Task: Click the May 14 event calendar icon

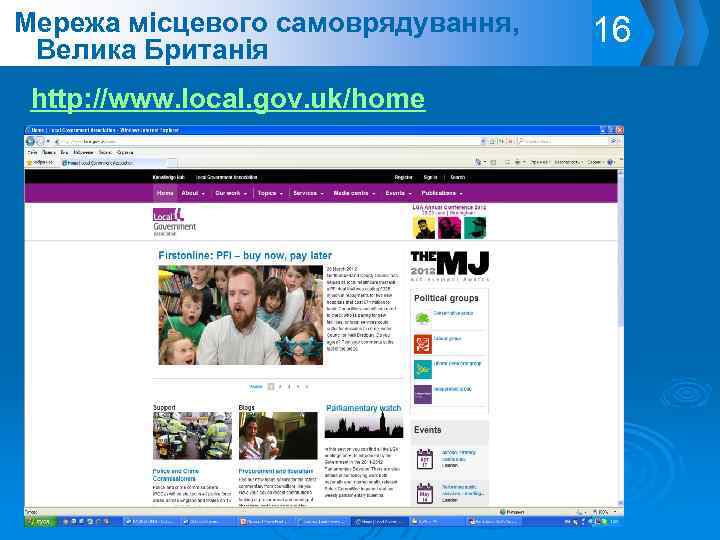Action: [x=424, y=493]
